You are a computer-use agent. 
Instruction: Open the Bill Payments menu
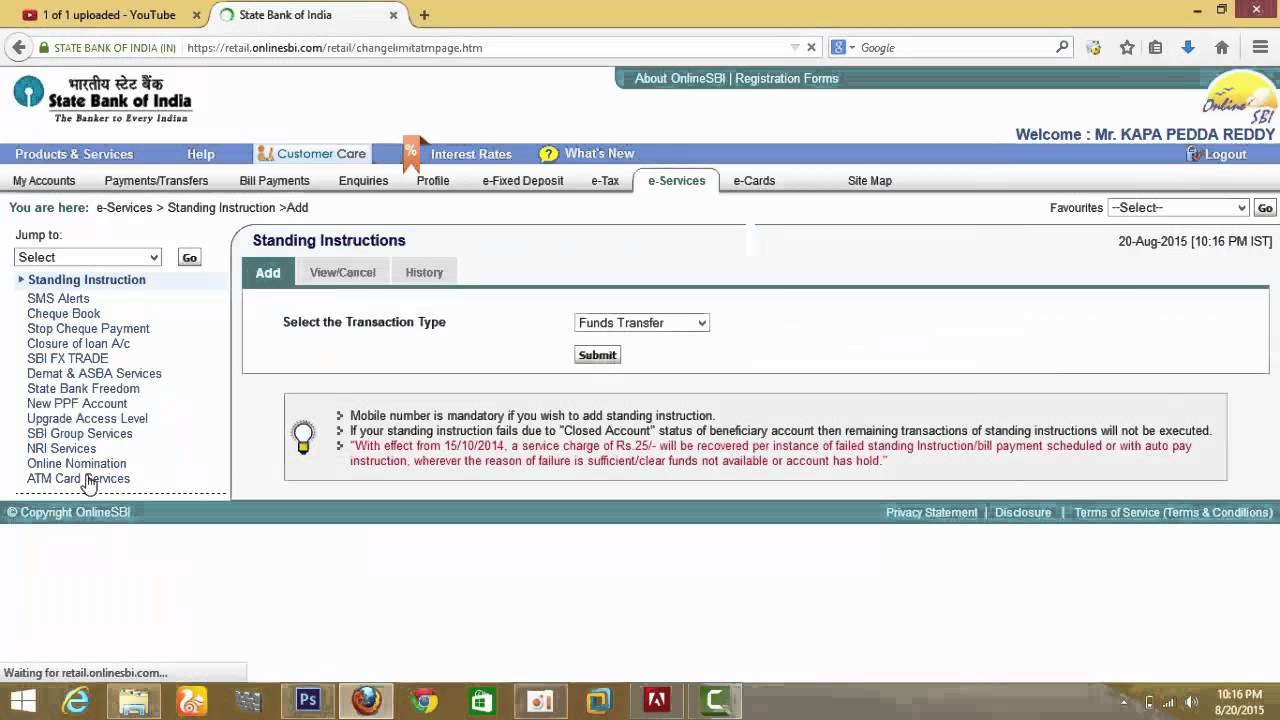pos(274,181)
